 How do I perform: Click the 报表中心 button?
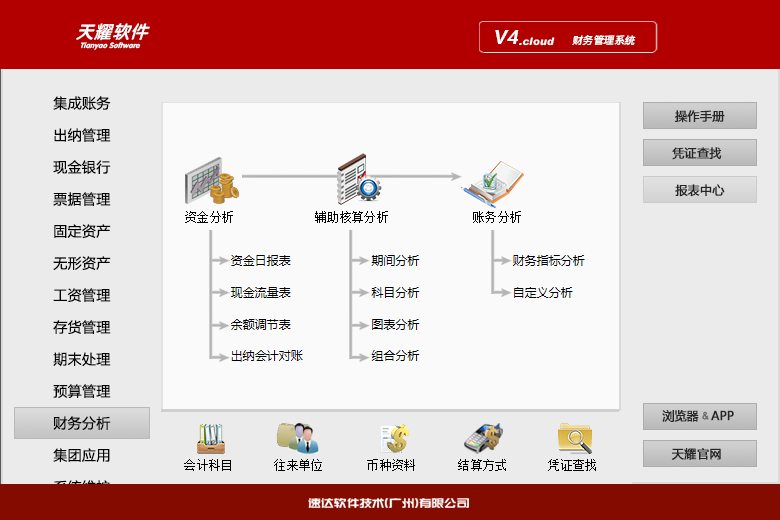699,190
